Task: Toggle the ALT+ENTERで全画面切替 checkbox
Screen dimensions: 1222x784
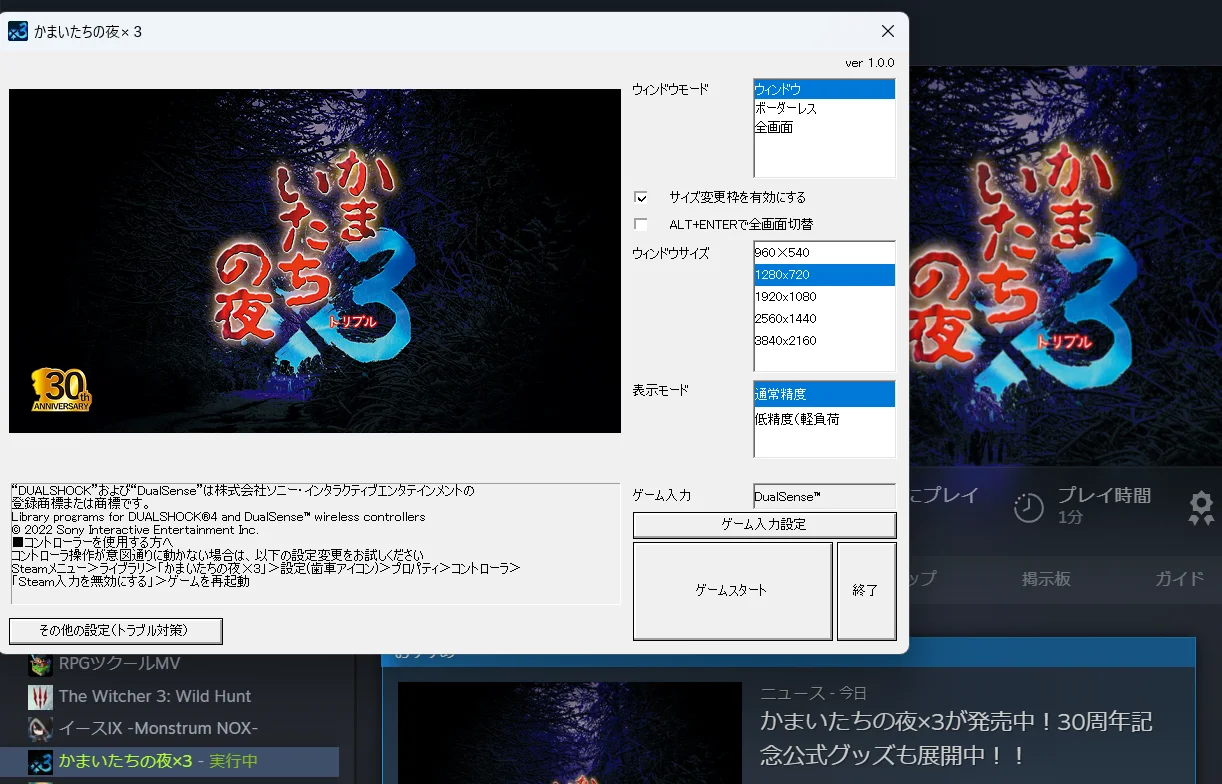Action: point(641,224)
